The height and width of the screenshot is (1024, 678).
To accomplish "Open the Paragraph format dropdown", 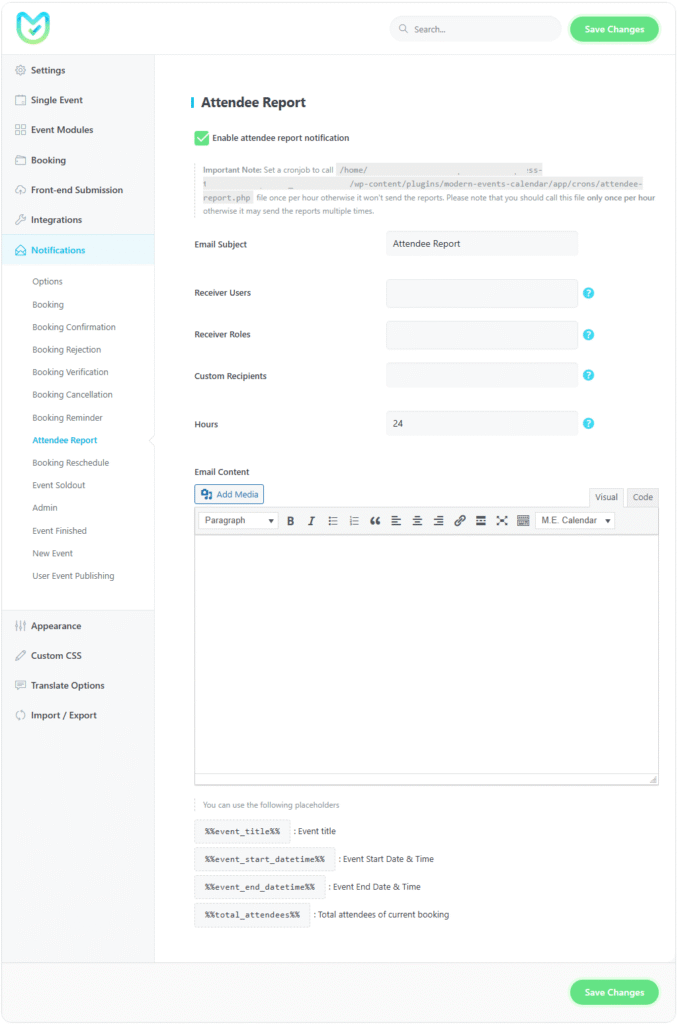I will 238,521.
